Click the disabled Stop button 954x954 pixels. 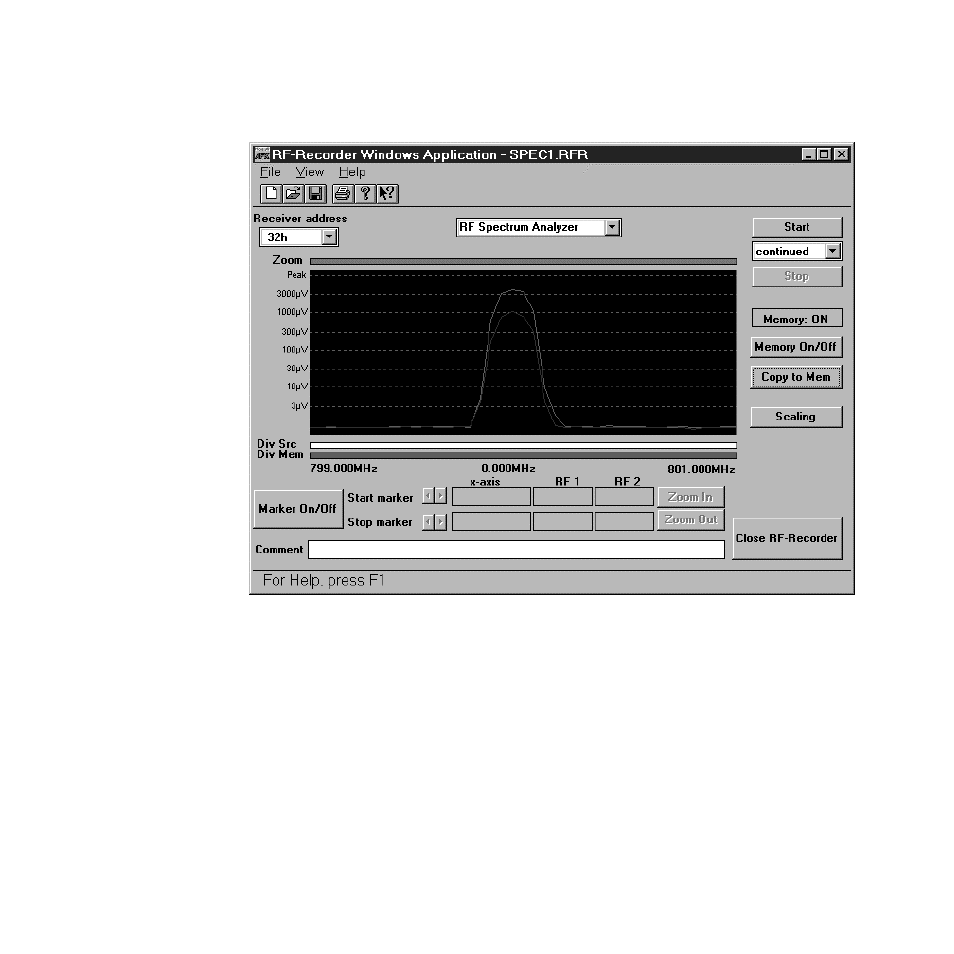click(x=797, y=276)
